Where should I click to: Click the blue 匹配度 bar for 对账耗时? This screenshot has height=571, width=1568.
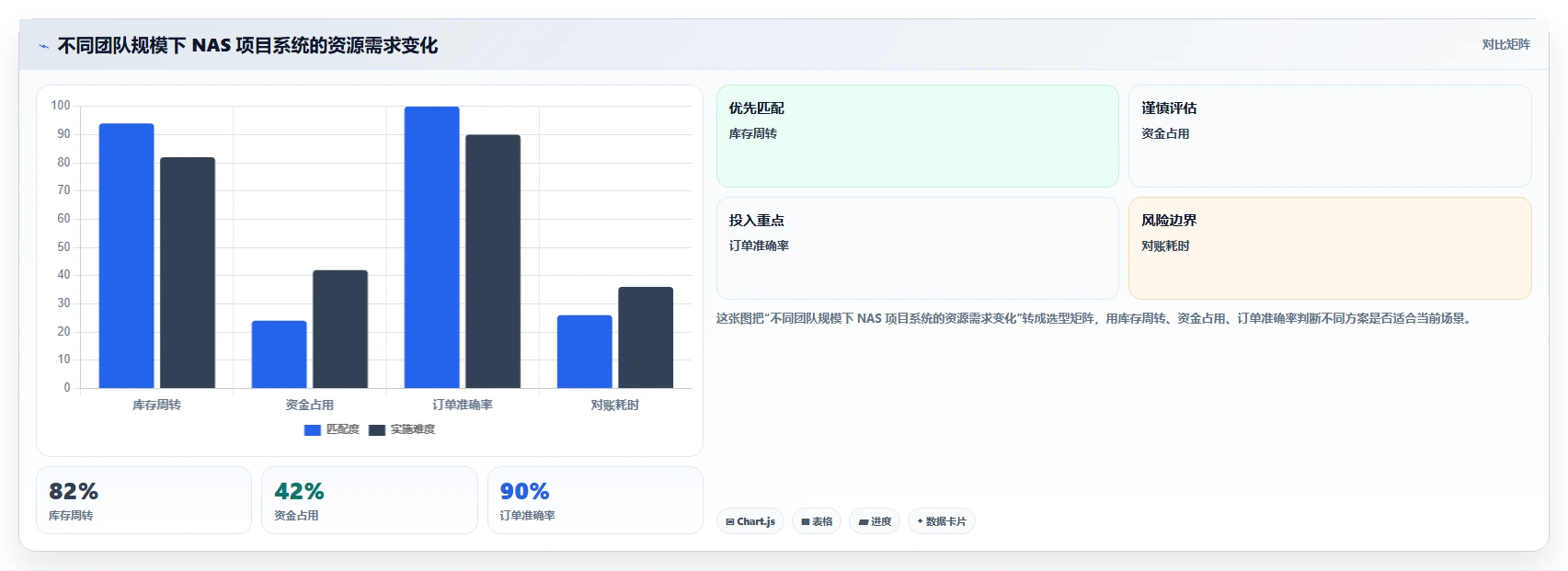coord(584,351)
